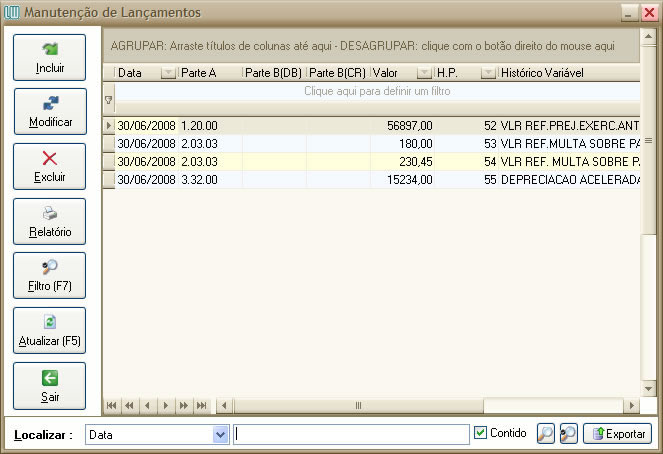Click the Excluir button
This screenshot has width=663, height=454.
pyautogui.click(x=49, y=167)
